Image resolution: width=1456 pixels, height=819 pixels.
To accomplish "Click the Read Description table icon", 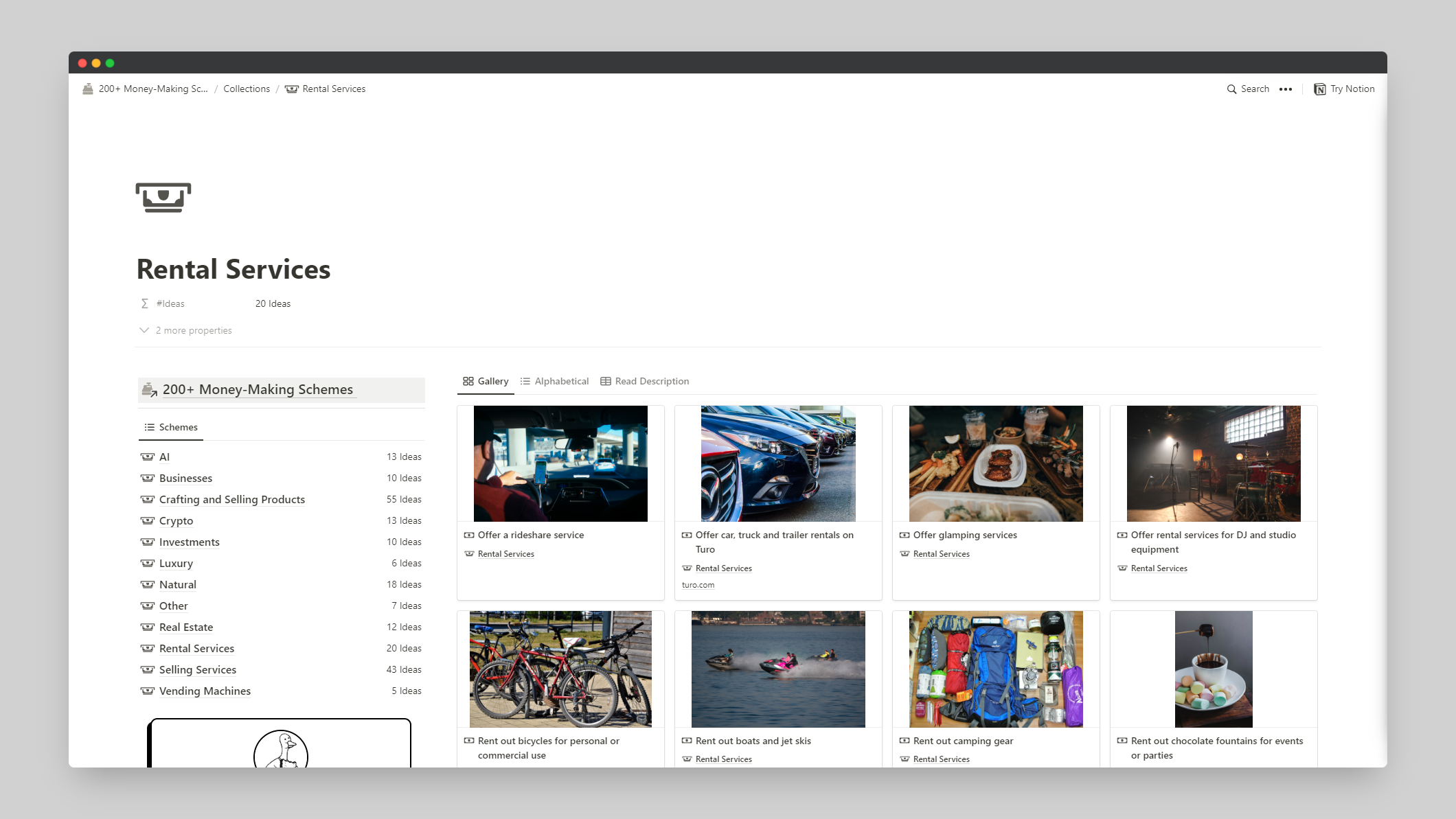I will tap(606, 381).
